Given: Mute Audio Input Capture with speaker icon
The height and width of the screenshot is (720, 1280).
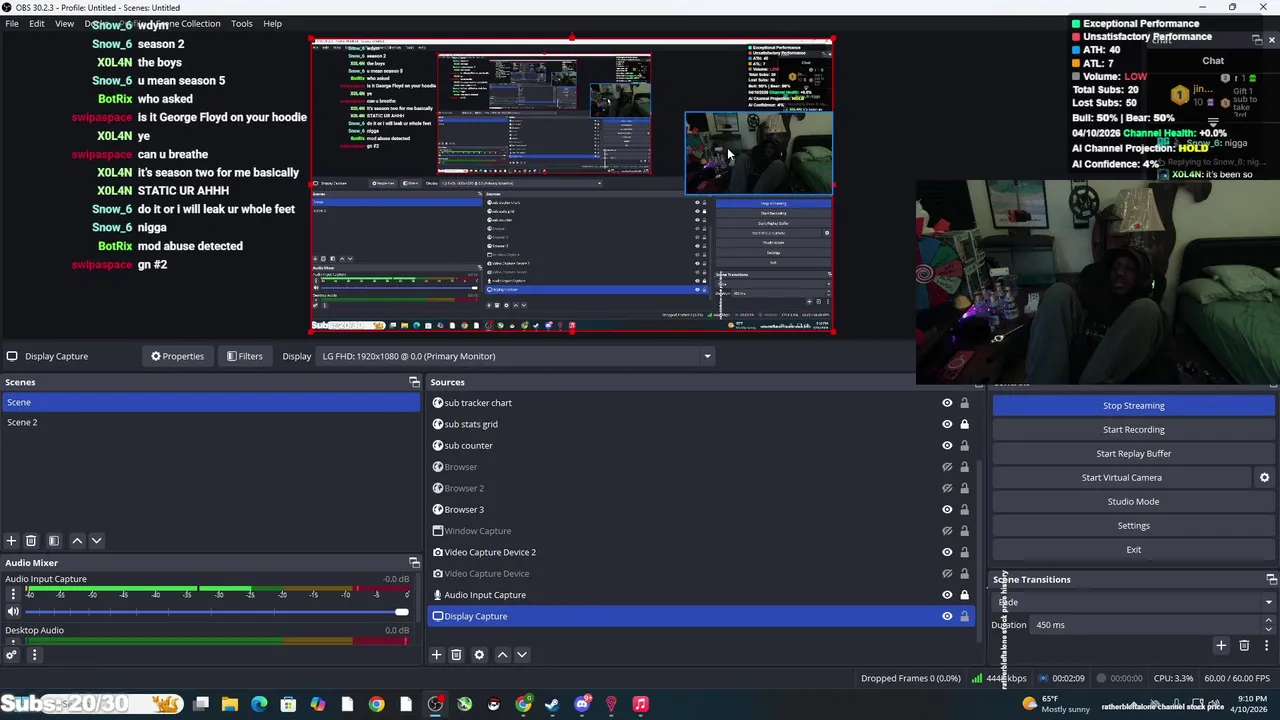Looking at the screenshot, I should pos(13,612).
